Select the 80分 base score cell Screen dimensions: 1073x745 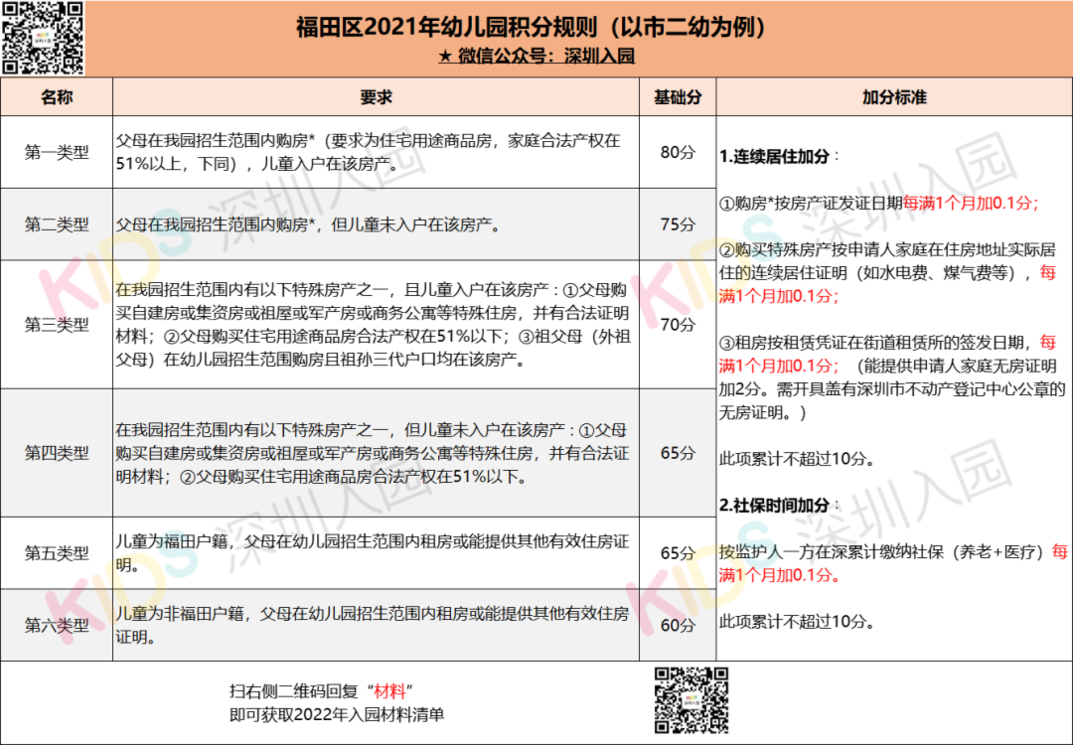(x=677, y=152)
